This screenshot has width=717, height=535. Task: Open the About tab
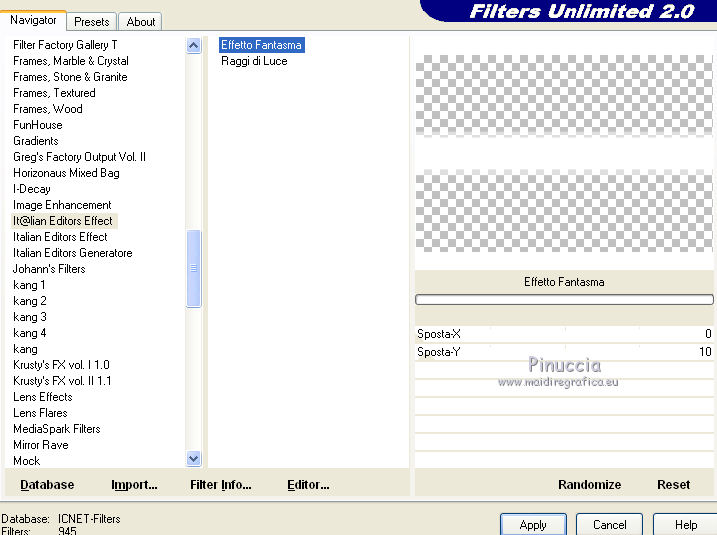(140, 21)
